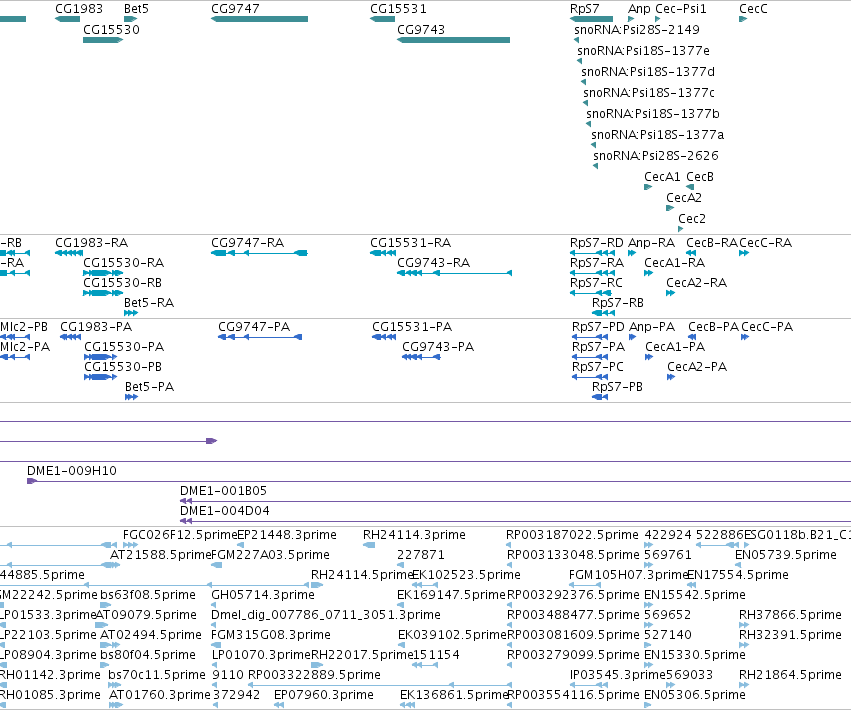Image resolution: width=851 pixels, height=710 pixels.
Task: Select protein CG9747-PA label
Action: [x=254, y=327]
